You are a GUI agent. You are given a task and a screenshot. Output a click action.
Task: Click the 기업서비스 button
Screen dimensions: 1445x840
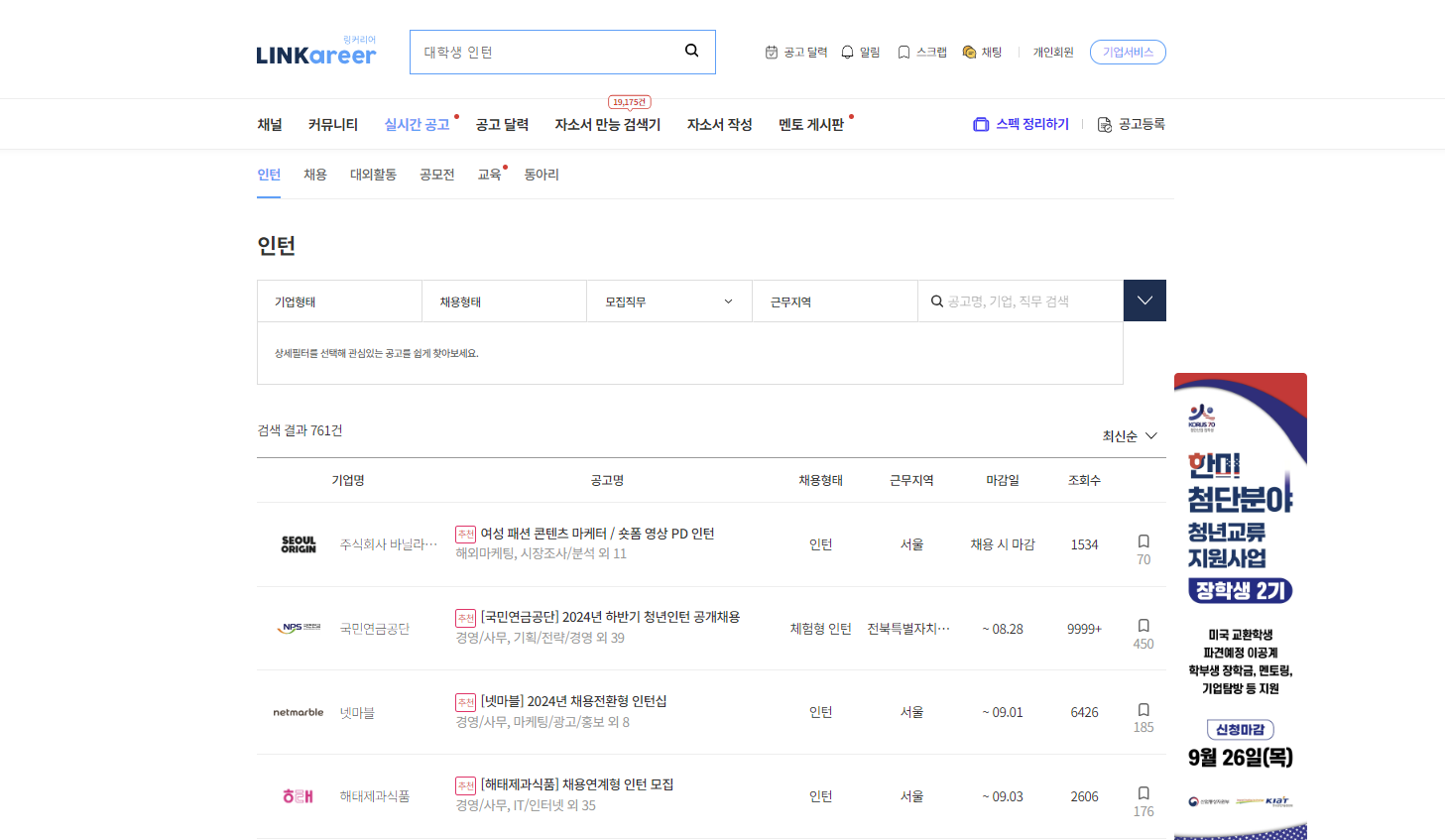click(1127, 51)
